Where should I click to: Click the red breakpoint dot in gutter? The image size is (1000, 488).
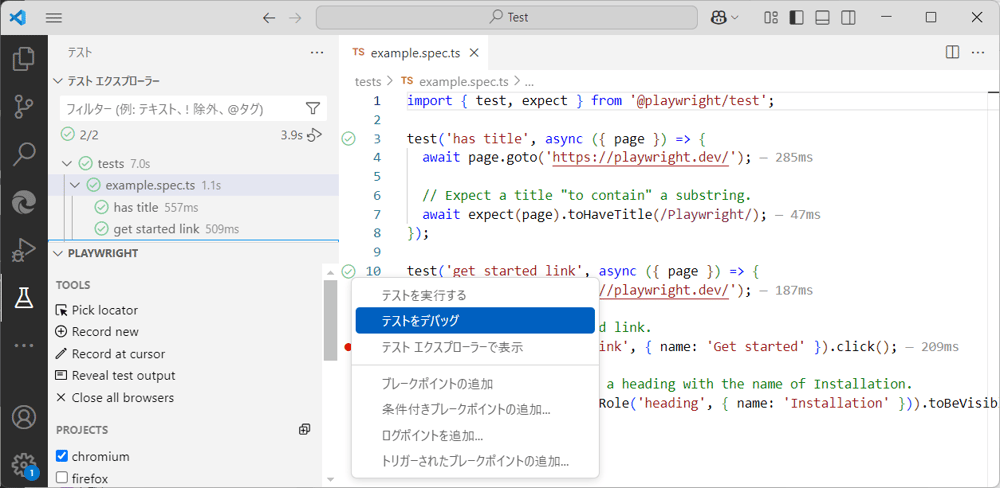tap(348, 347)
